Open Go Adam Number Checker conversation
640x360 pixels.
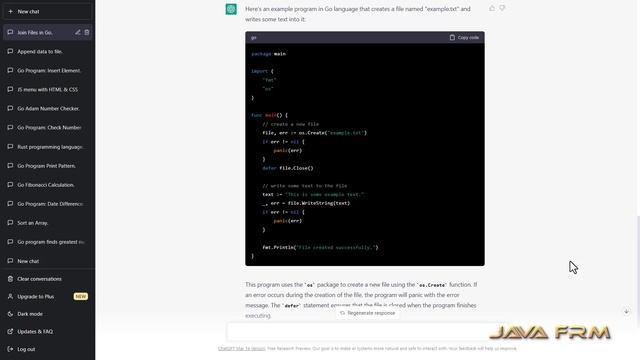(47, 109)
